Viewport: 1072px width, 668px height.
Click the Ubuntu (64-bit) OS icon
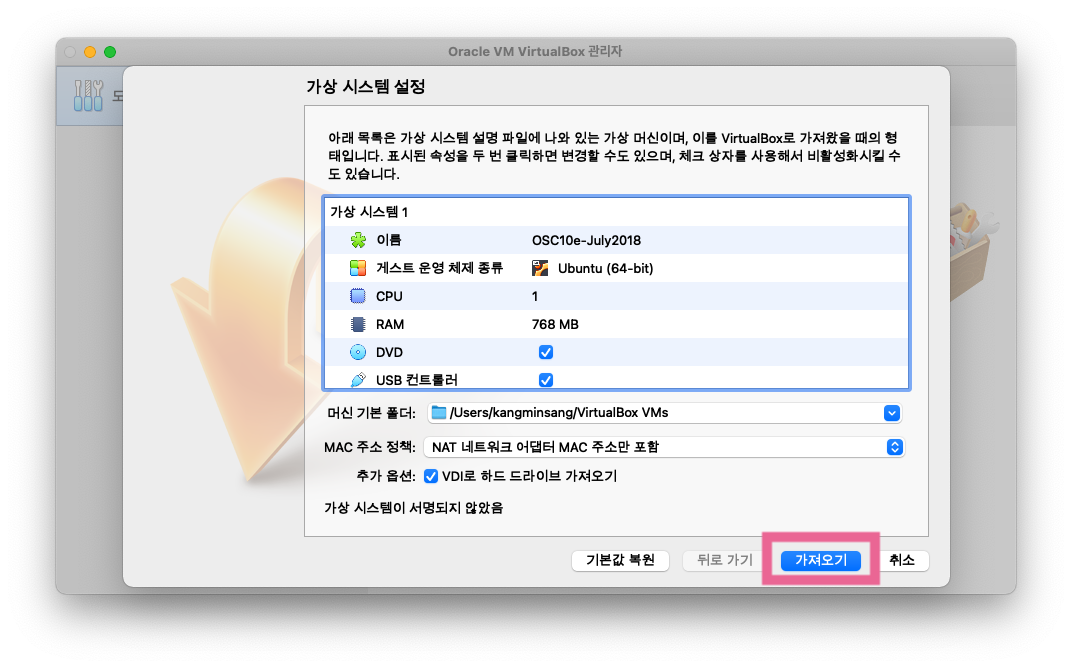tap(540, 268)
